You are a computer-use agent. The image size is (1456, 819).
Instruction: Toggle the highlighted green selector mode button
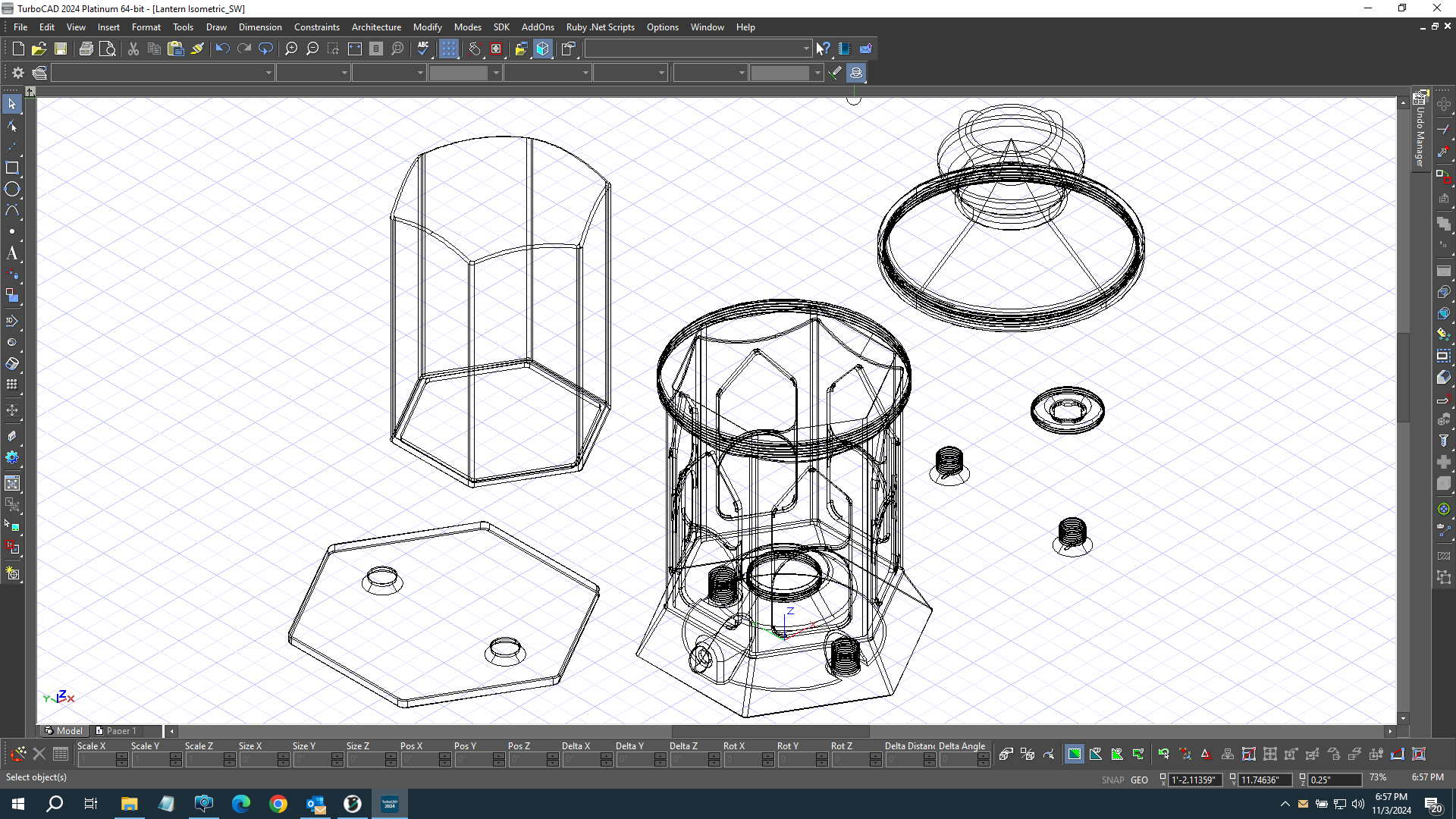point(1075,754)
